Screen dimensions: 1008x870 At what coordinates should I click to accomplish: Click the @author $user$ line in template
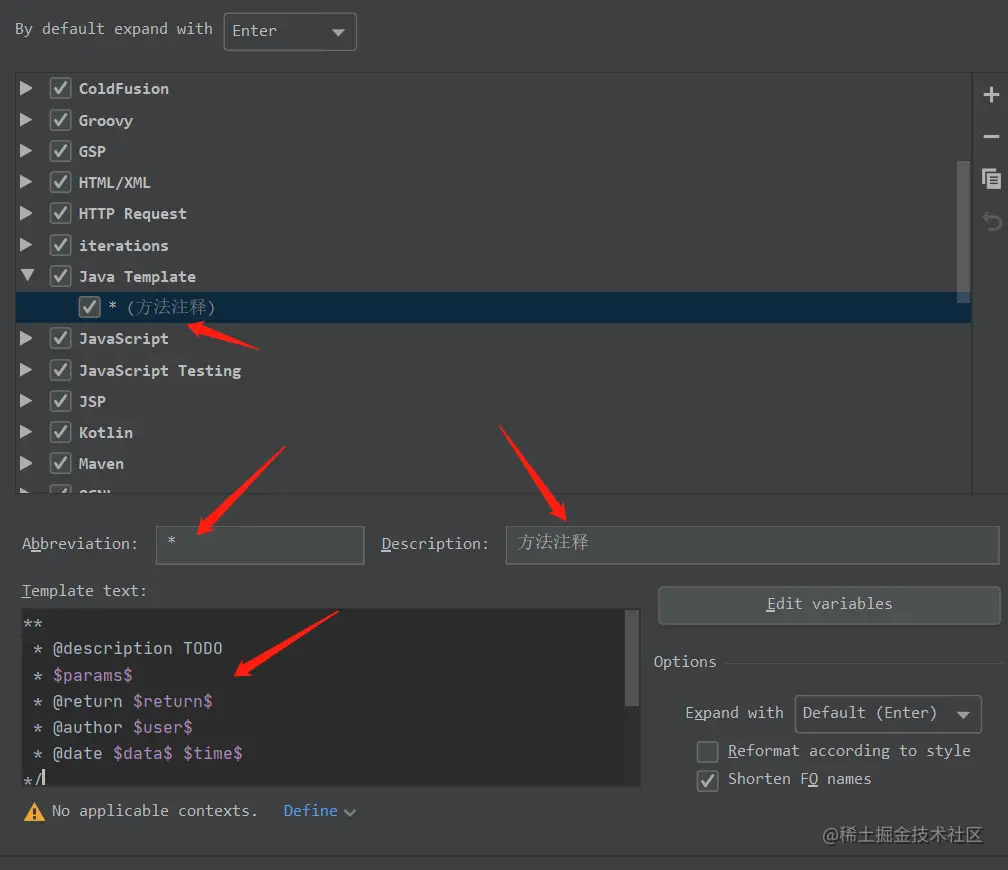point(122,728)
